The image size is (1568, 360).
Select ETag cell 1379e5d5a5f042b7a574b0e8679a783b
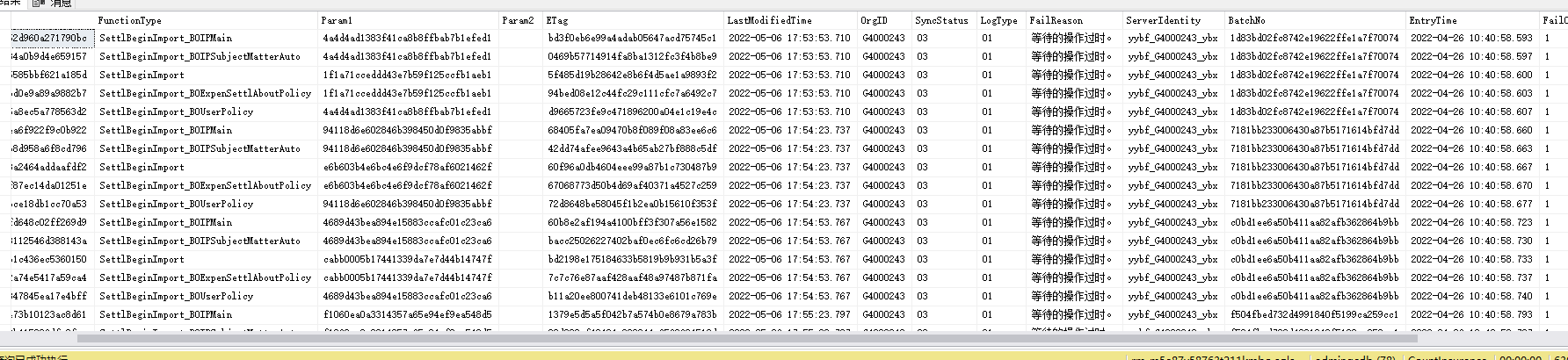pyautogui.click(x=633, y=315)
